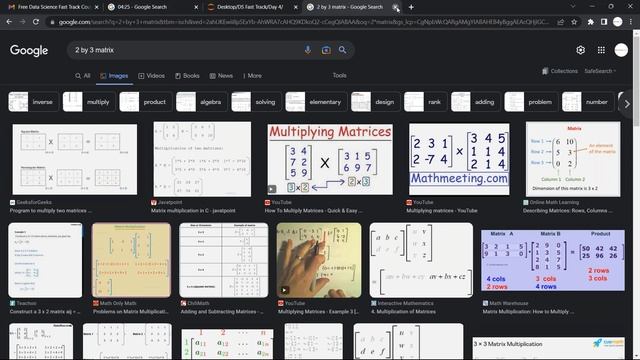The image size is (640, 360).
Task: Filter by the elementary chip
Action: point(316,102)
